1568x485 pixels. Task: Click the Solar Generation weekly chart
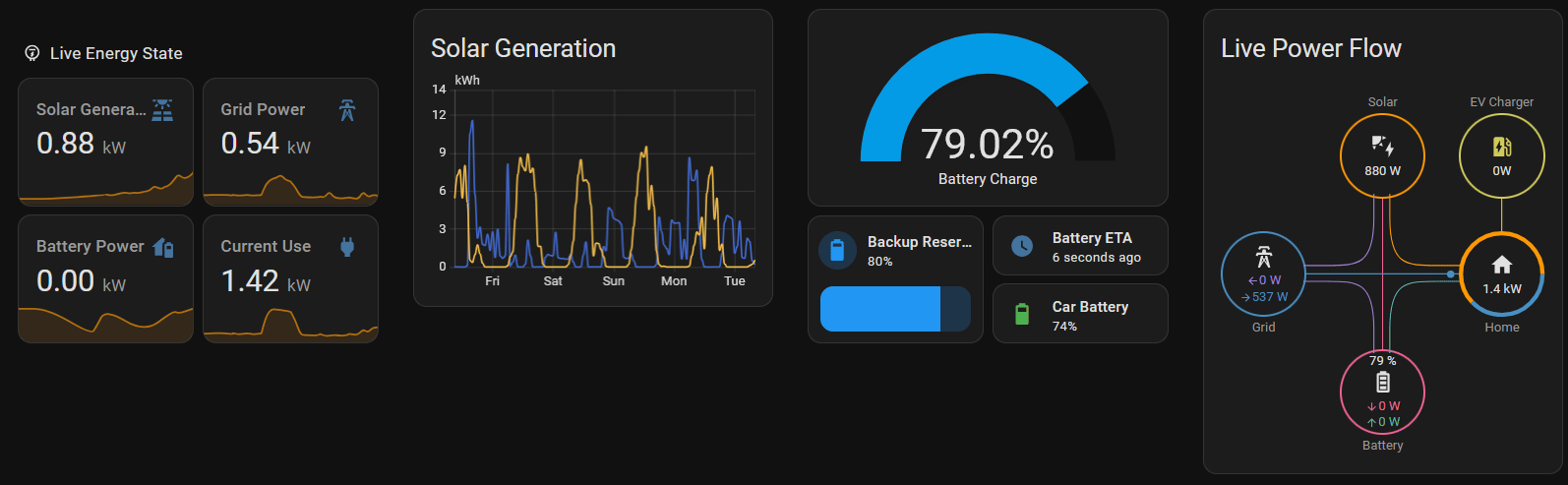603,182
